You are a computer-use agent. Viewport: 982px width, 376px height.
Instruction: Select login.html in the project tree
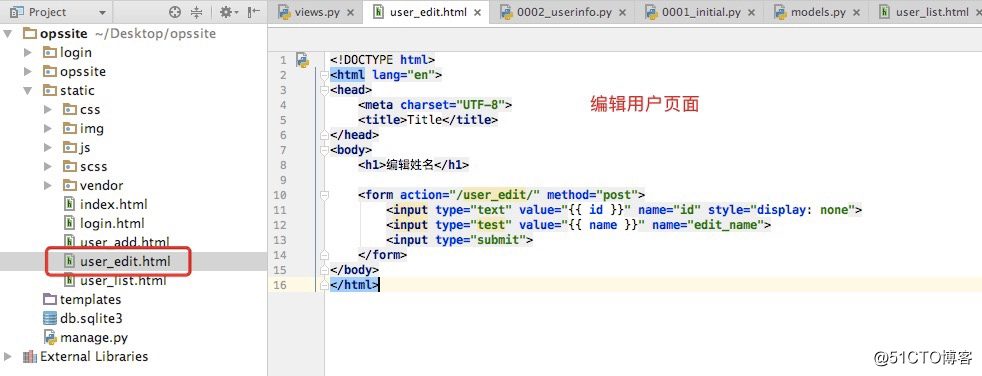point(112,223)
